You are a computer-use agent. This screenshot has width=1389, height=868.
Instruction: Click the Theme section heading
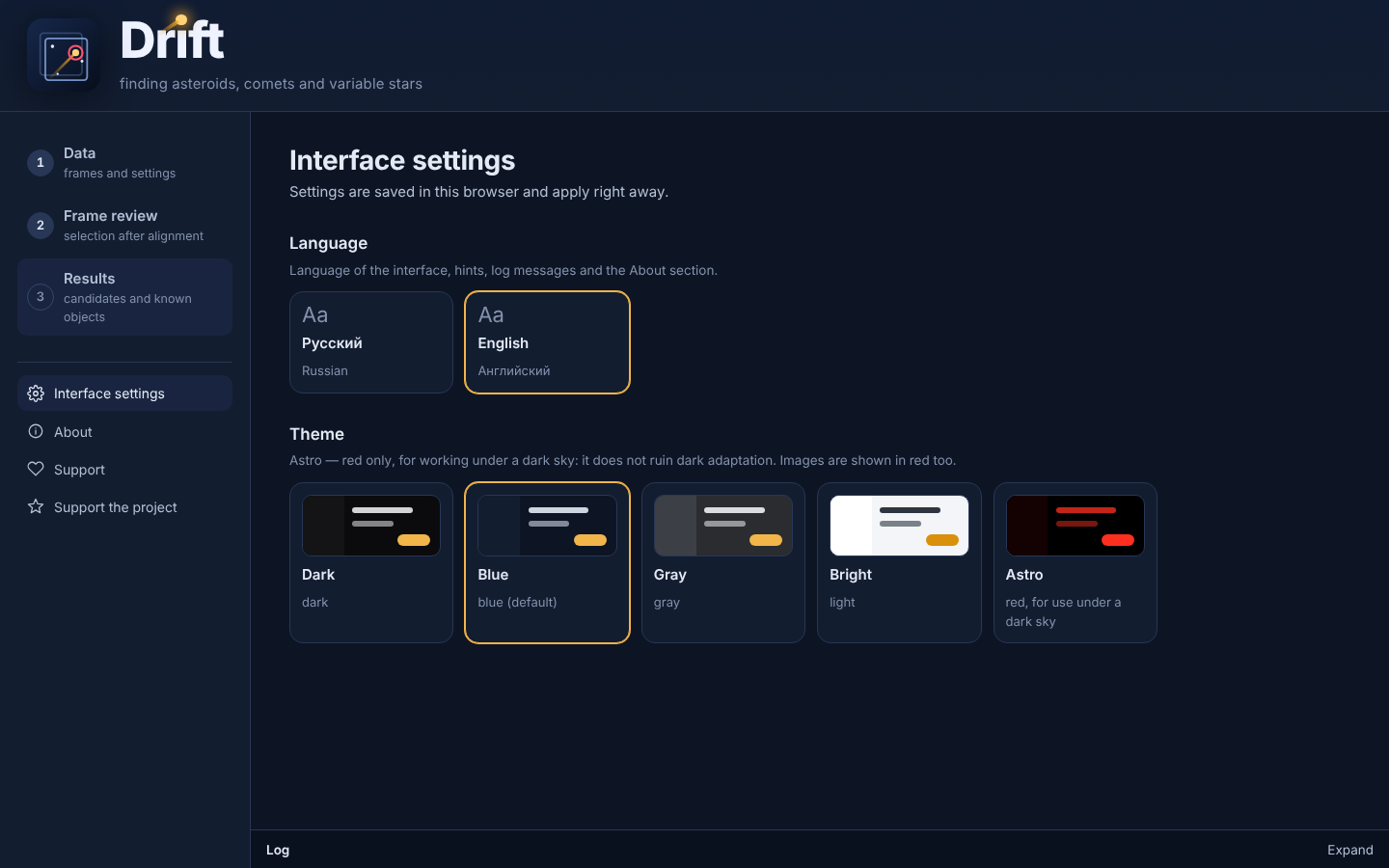(316, 434)
